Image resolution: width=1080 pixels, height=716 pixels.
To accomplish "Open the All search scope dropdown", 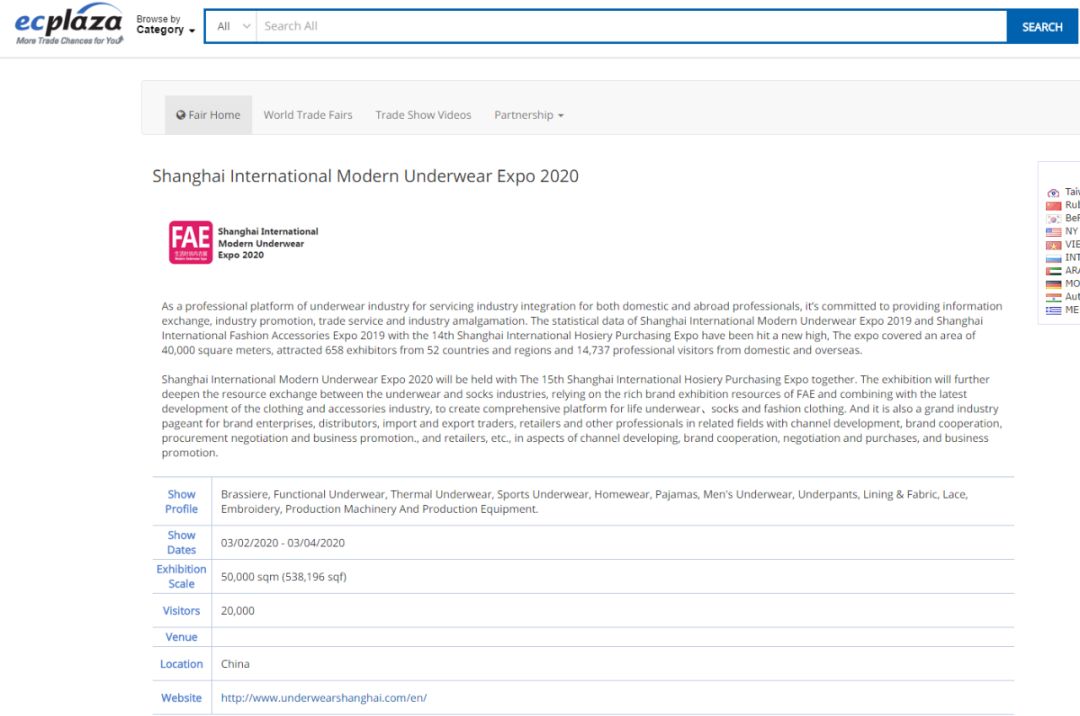I will 232,26.
